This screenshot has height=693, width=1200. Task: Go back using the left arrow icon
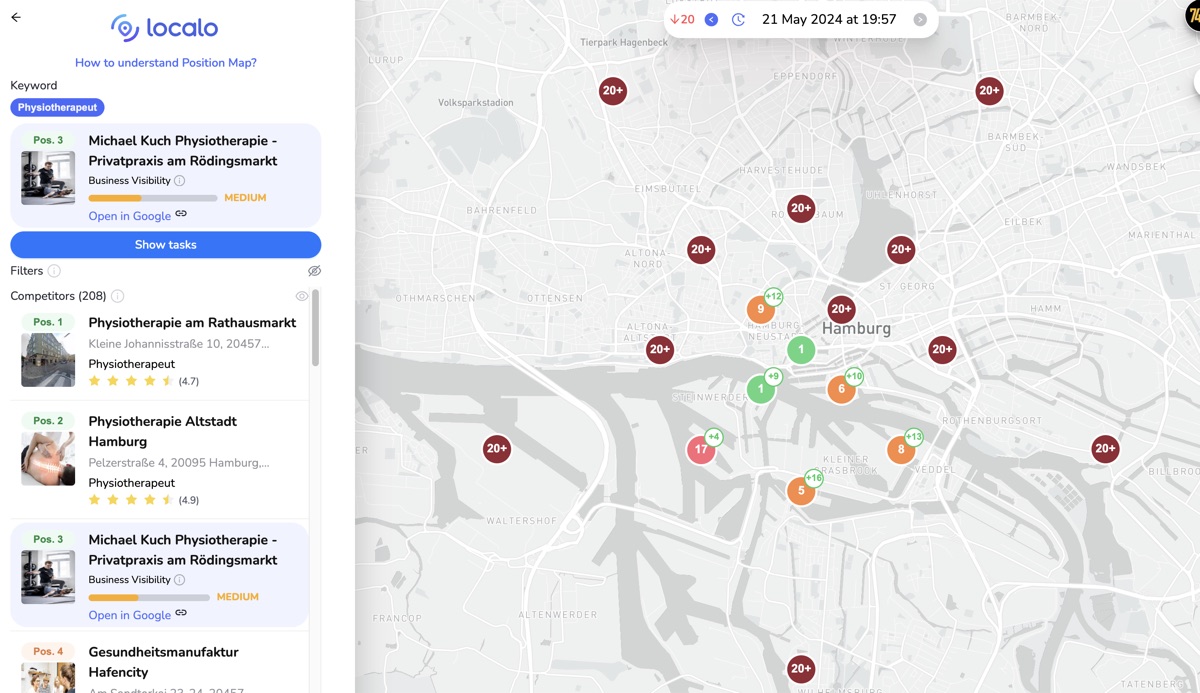tap(16, 17)
